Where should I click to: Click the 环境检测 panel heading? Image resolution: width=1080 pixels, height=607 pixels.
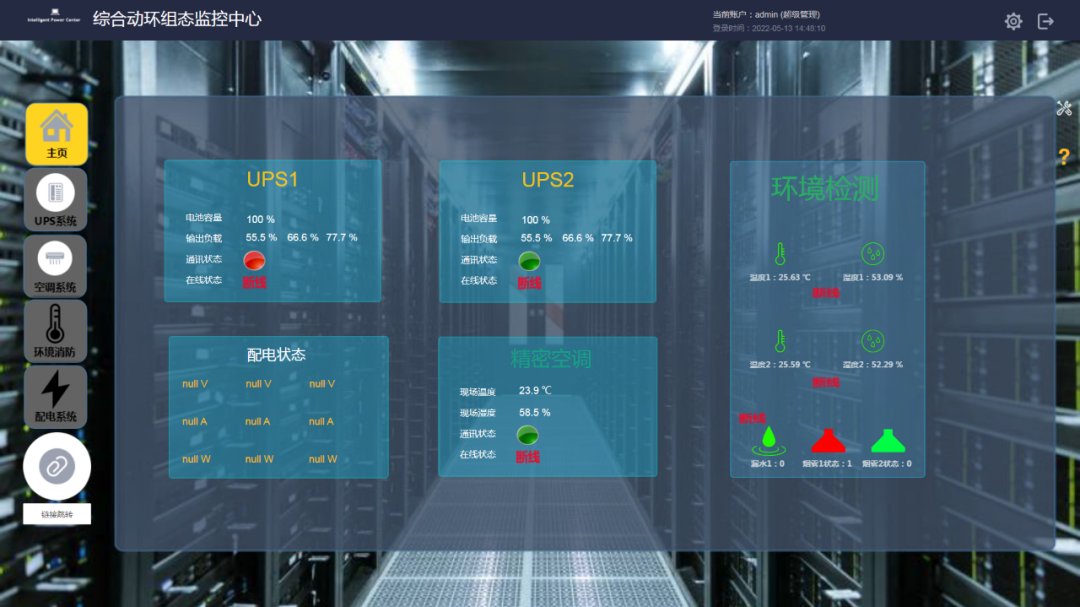[825, 188]
